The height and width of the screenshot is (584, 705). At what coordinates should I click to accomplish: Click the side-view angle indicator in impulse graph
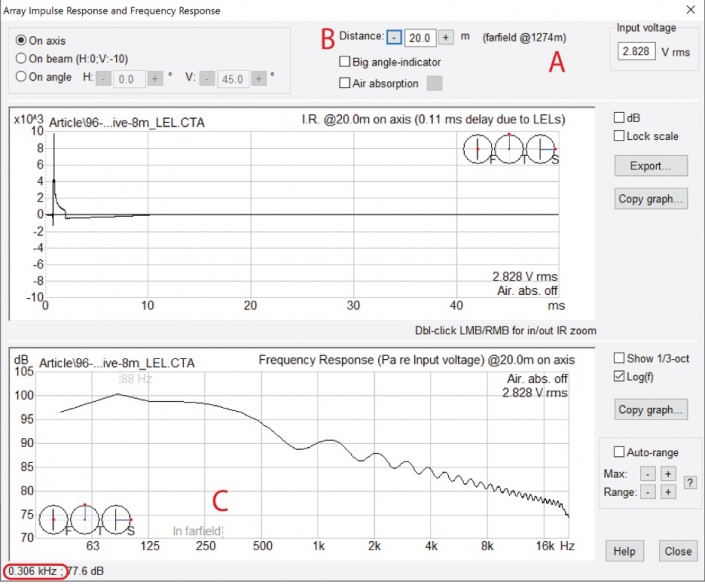point(541,150)
